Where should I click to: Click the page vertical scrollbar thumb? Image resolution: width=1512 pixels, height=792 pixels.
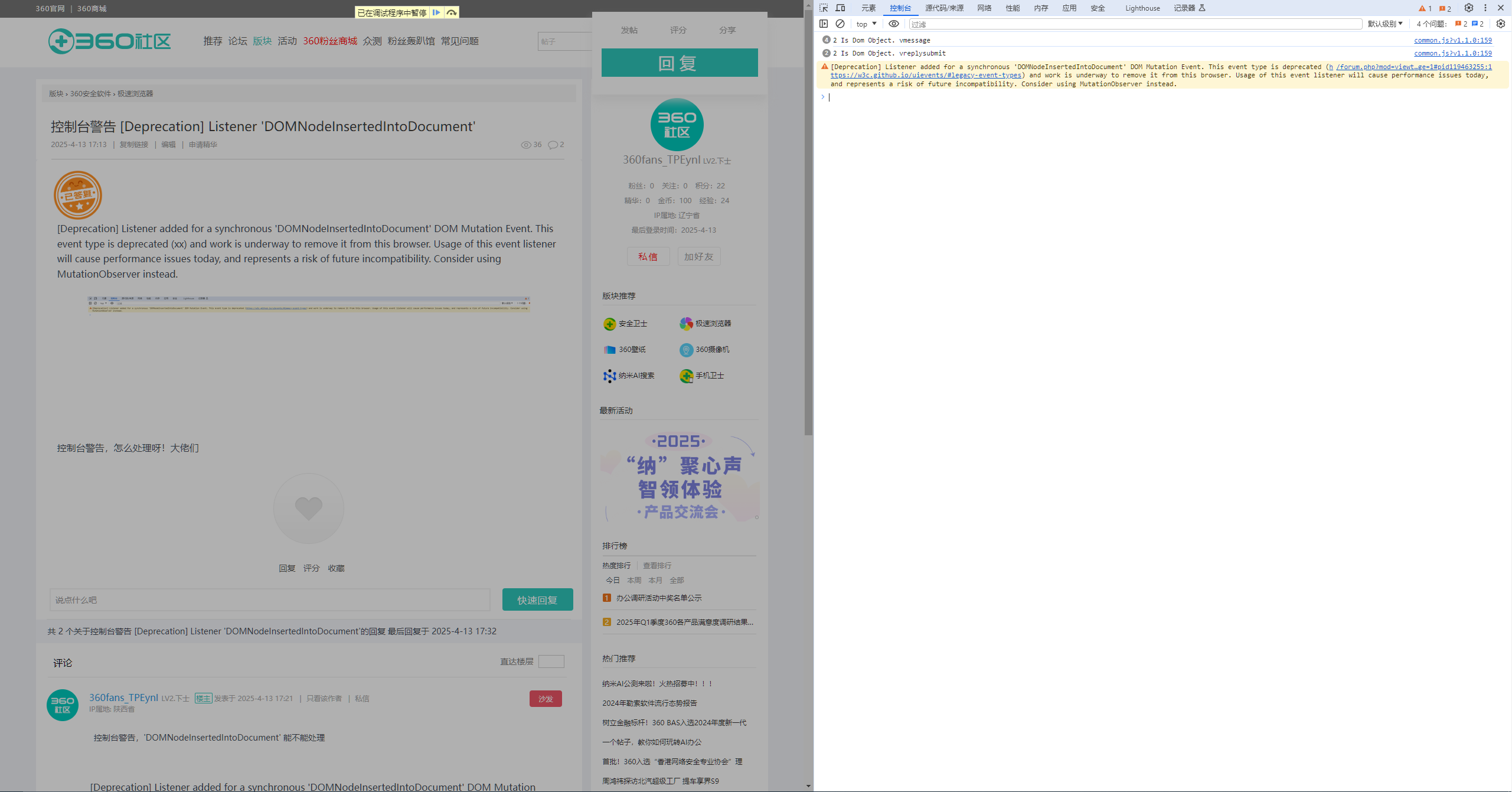tap(808, 223)
